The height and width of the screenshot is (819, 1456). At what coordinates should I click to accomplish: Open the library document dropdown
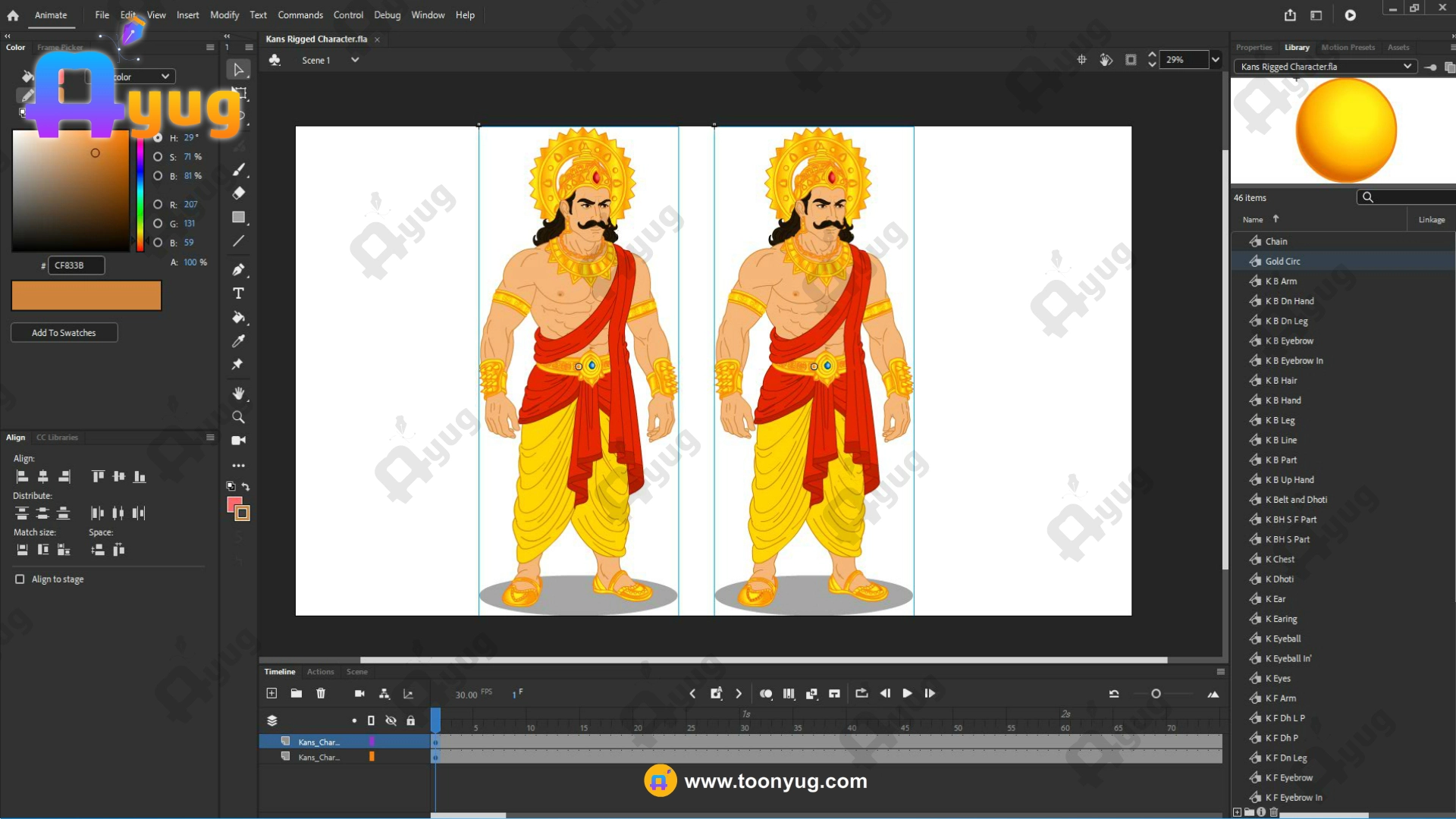coord(1407,67)
